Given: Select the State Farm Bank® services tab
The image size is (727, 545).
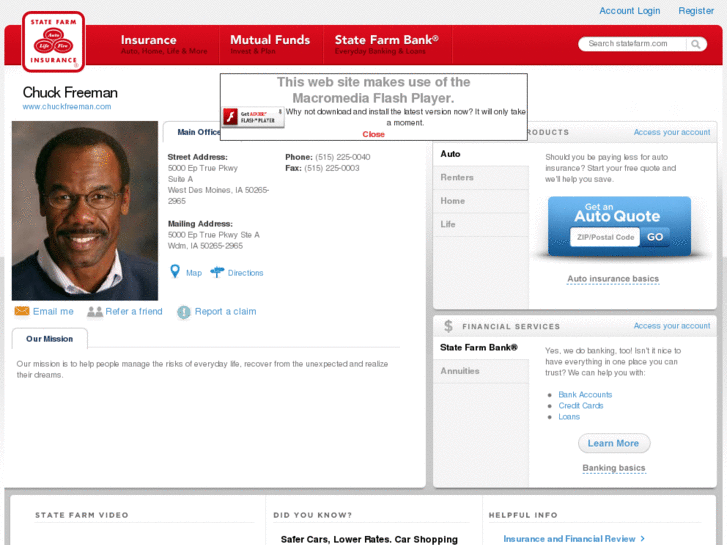Looking at the screenshot, I should point(481,347).
